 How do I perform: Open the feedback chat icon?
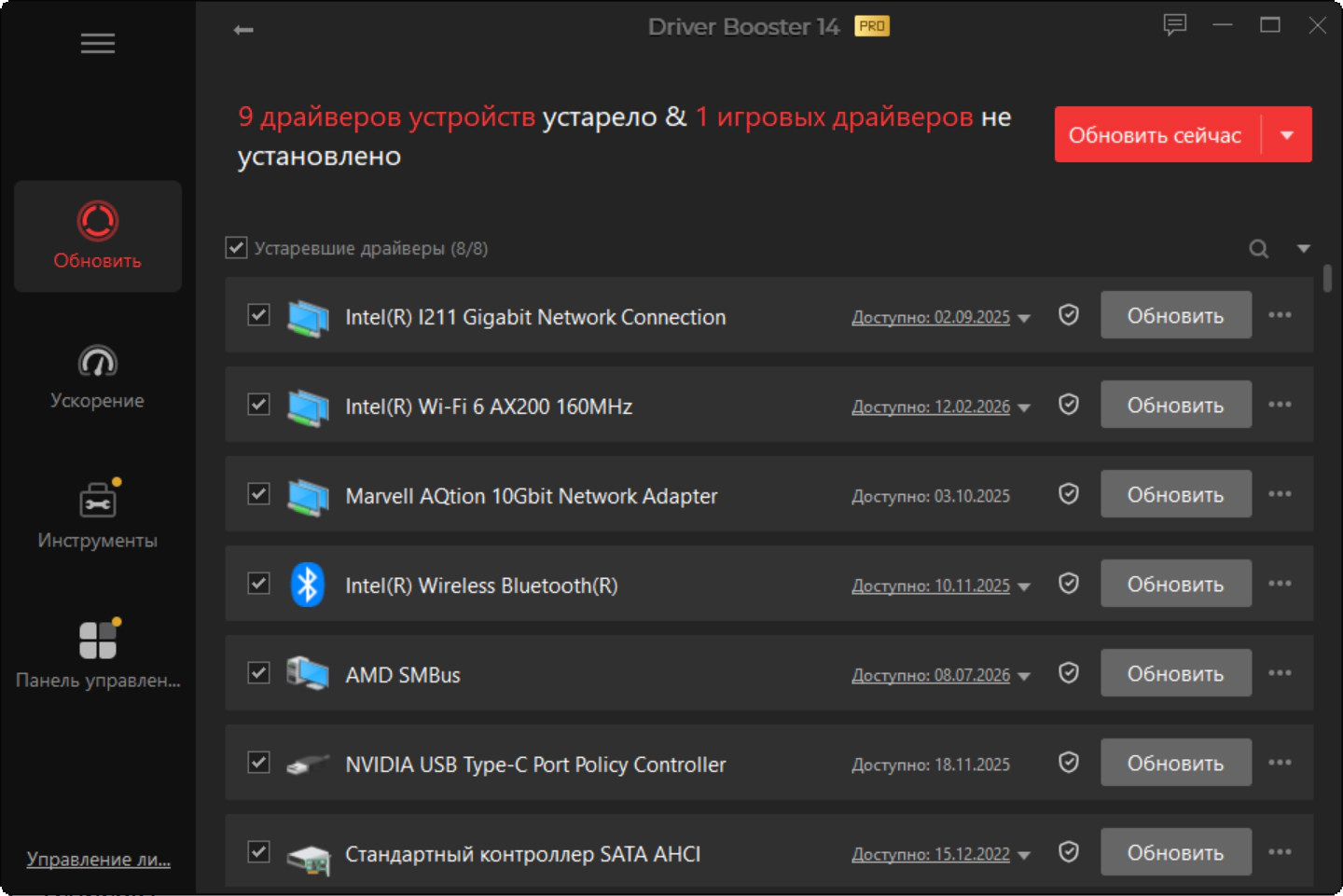click(x=1175, y=25)
